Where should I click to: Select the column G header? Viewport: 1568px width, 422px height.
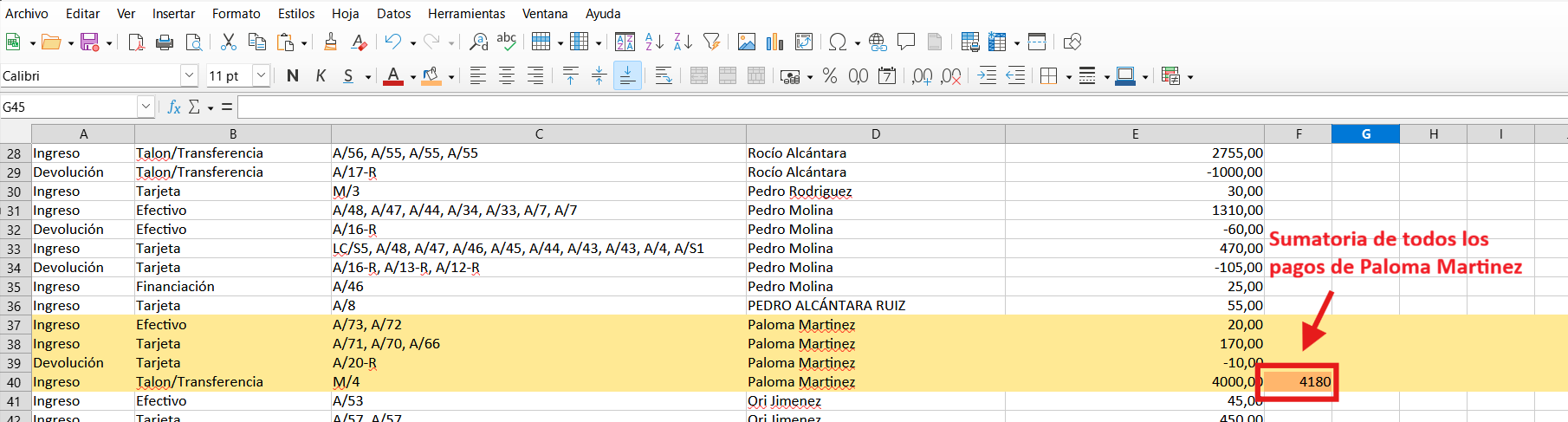(x=1365, y=133)
